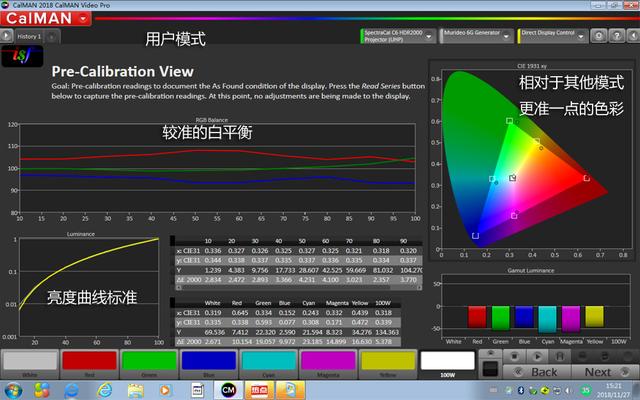Select the History 1 tab
This screenshot has height=400, width=640.
(x=29, y=36)
